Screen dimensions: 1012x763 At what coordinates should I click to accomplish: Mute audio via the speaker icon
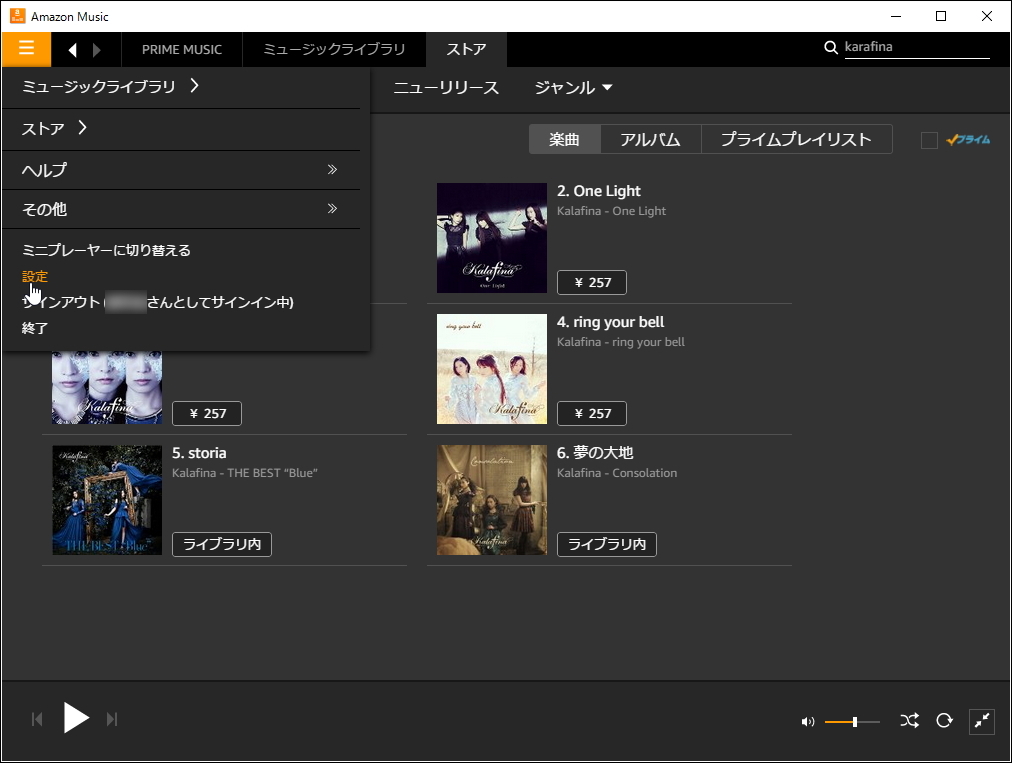(807, 721)
